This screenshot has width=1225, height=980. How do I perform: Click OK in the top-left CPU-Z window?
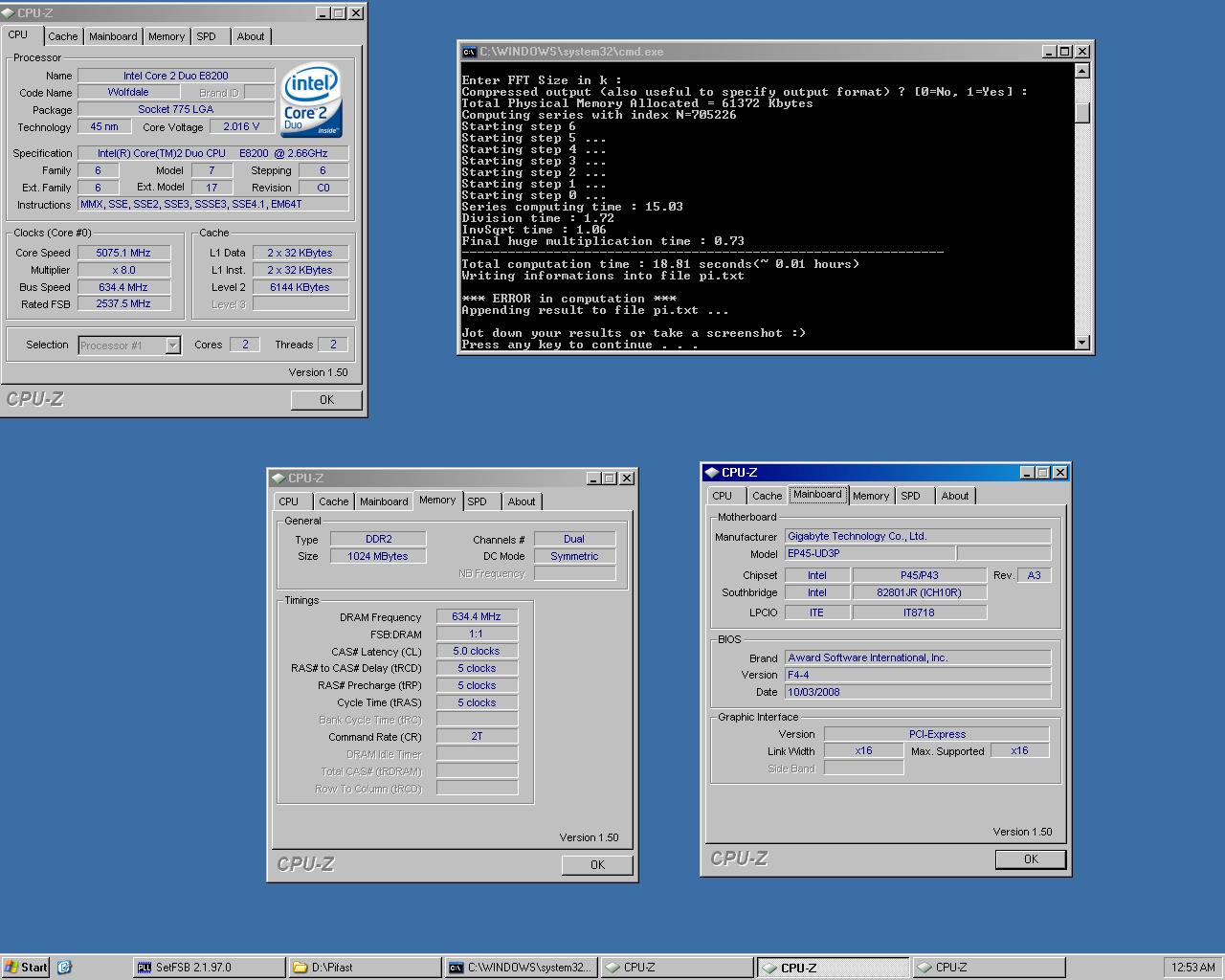point(326,400)
